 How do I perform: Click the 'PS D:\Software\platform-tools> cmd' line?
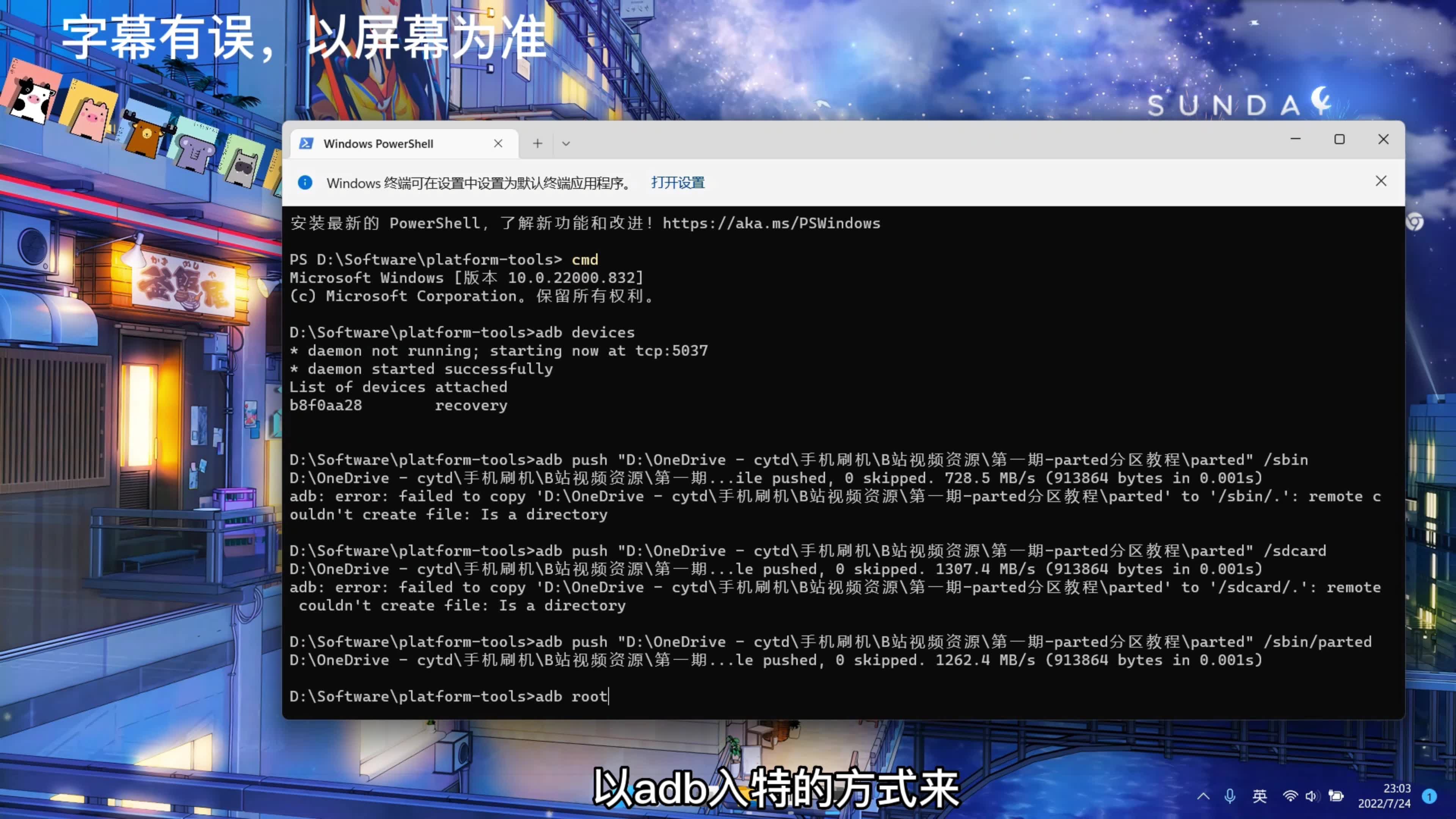pos(444,259)
